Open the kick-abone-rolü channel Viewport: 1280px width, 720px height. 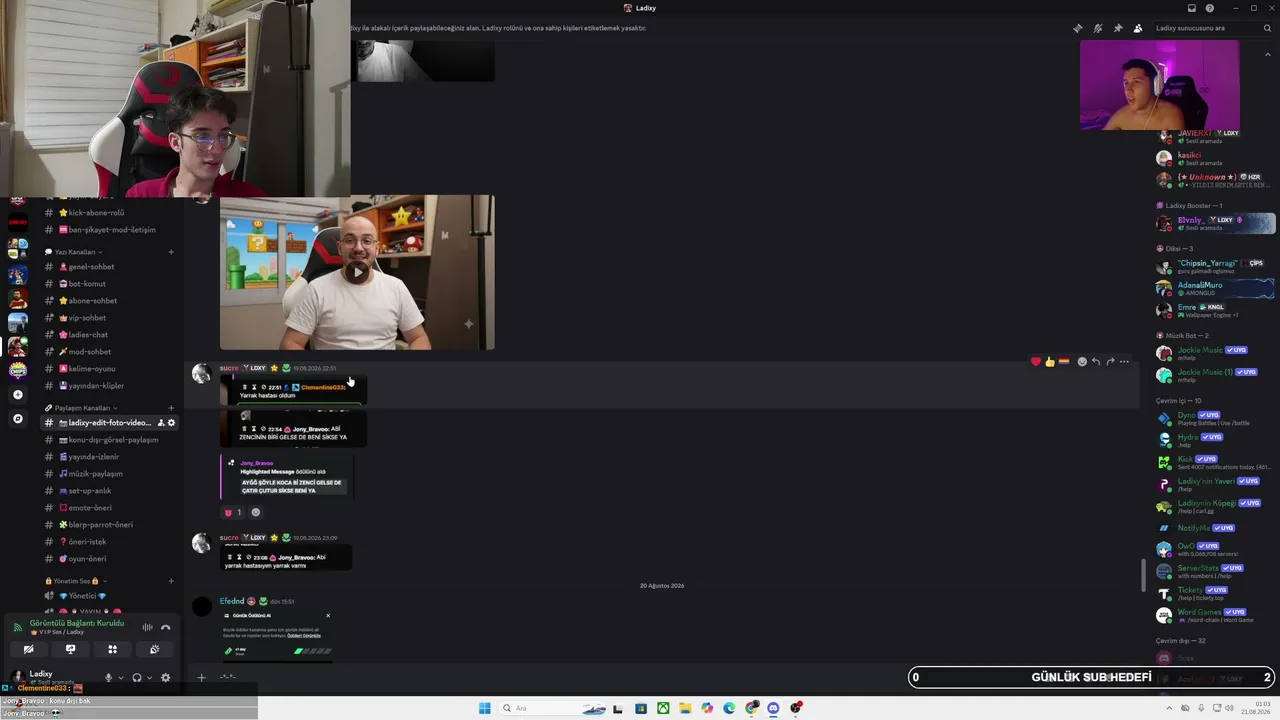(108, 213)
